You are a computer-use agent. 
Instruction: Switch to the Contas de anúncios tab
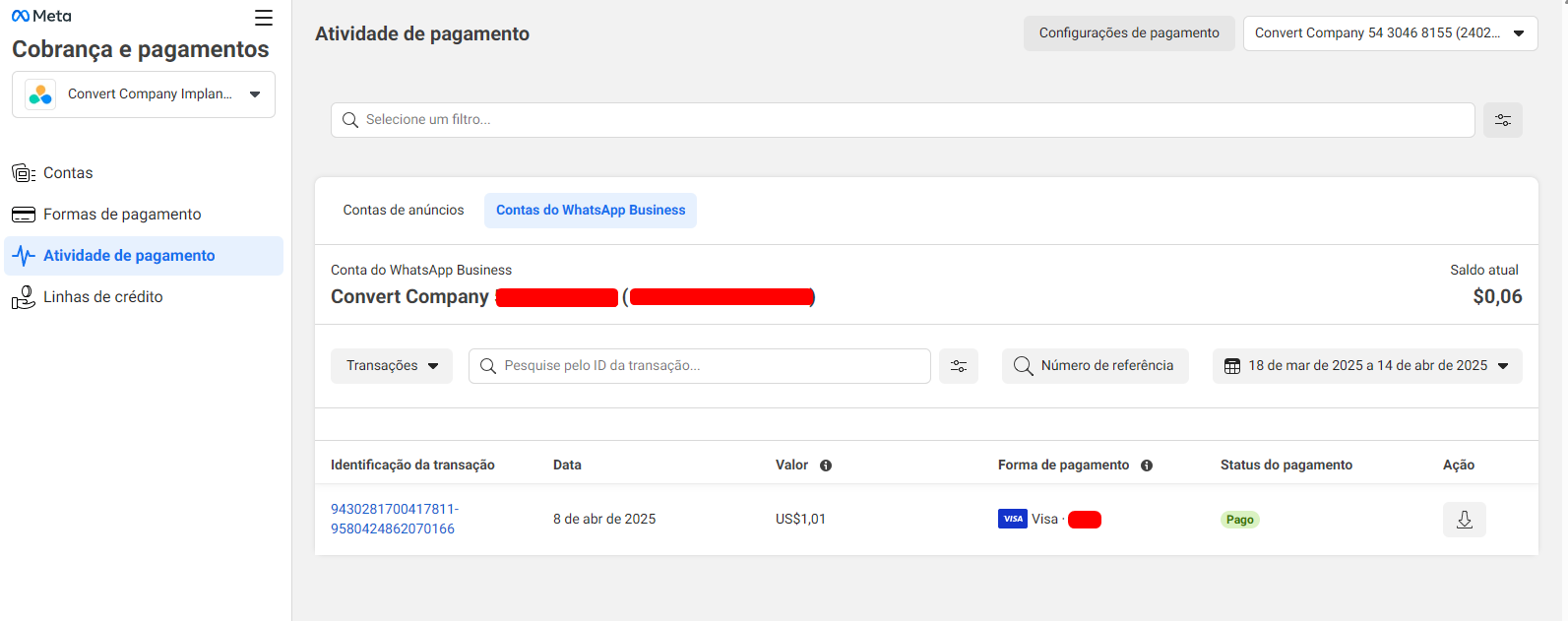click(x=404, y=211)
